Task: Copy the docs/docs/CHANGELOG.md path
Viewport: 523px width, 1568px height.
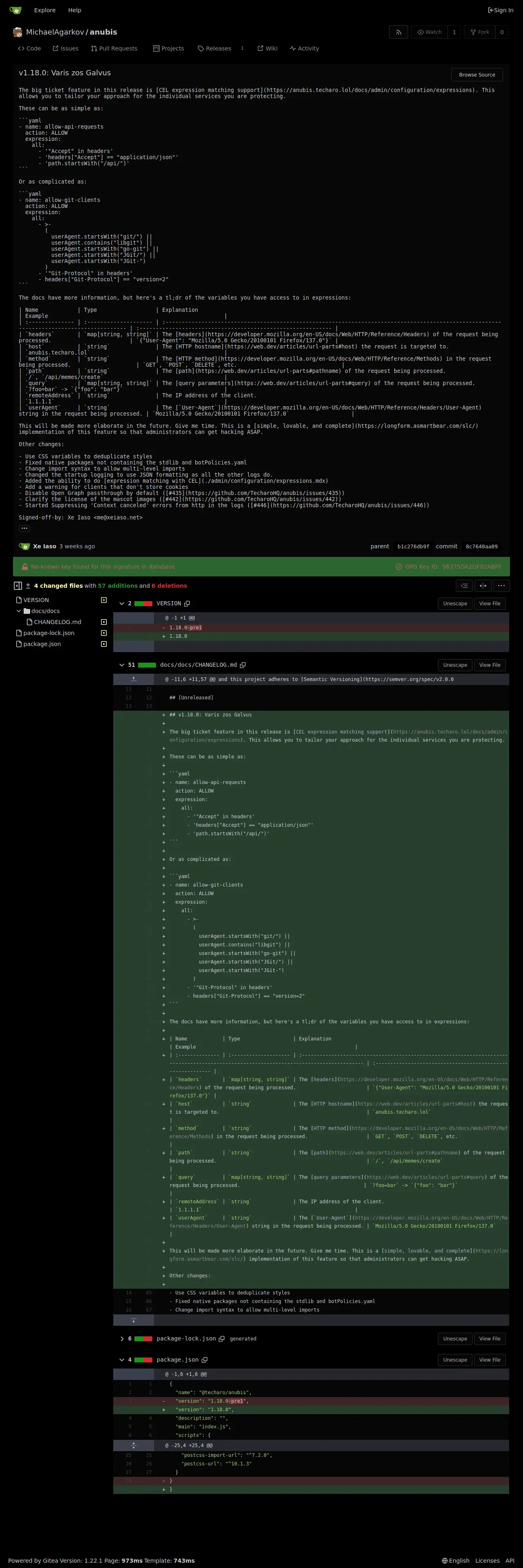Action: tap(243, 665)
